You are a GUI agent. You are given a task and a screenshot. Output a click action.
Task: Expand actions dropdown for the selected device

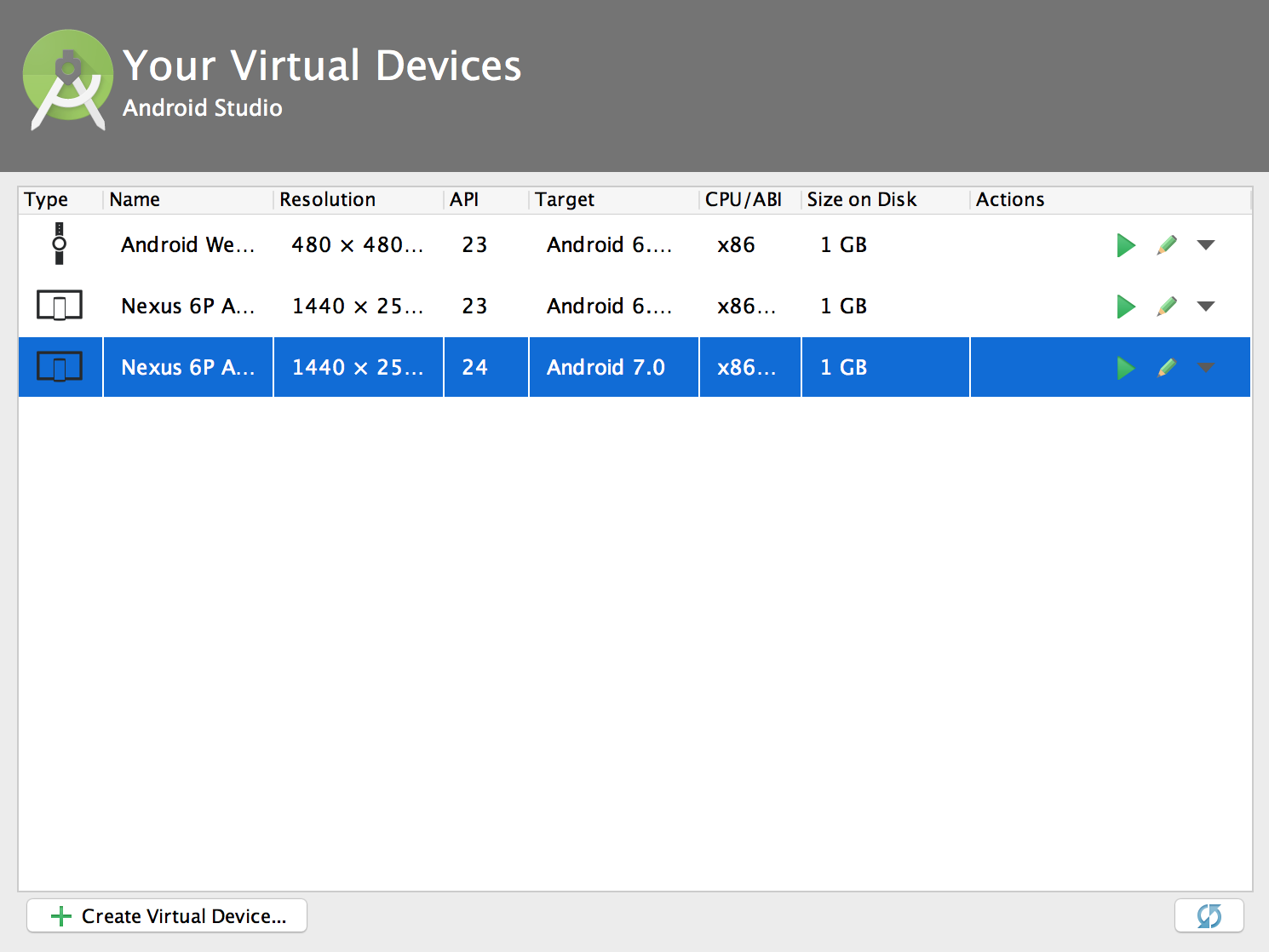coord(1206,368)
